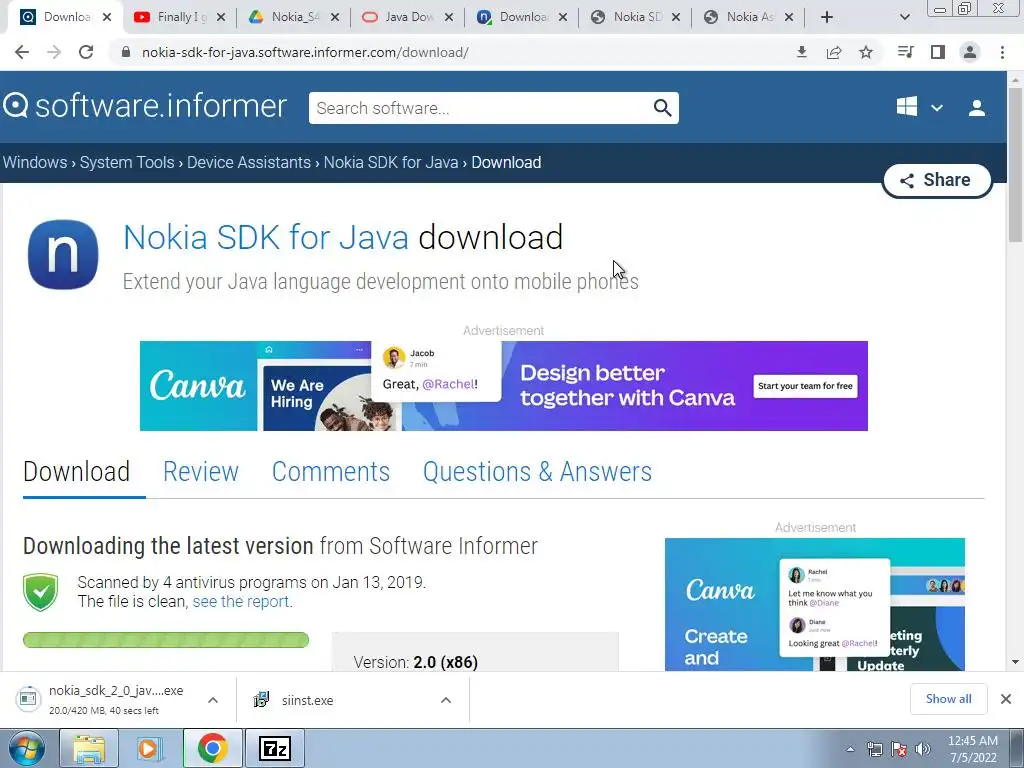Click 'Start your team for free' Canva button

[x=805, y=386]
